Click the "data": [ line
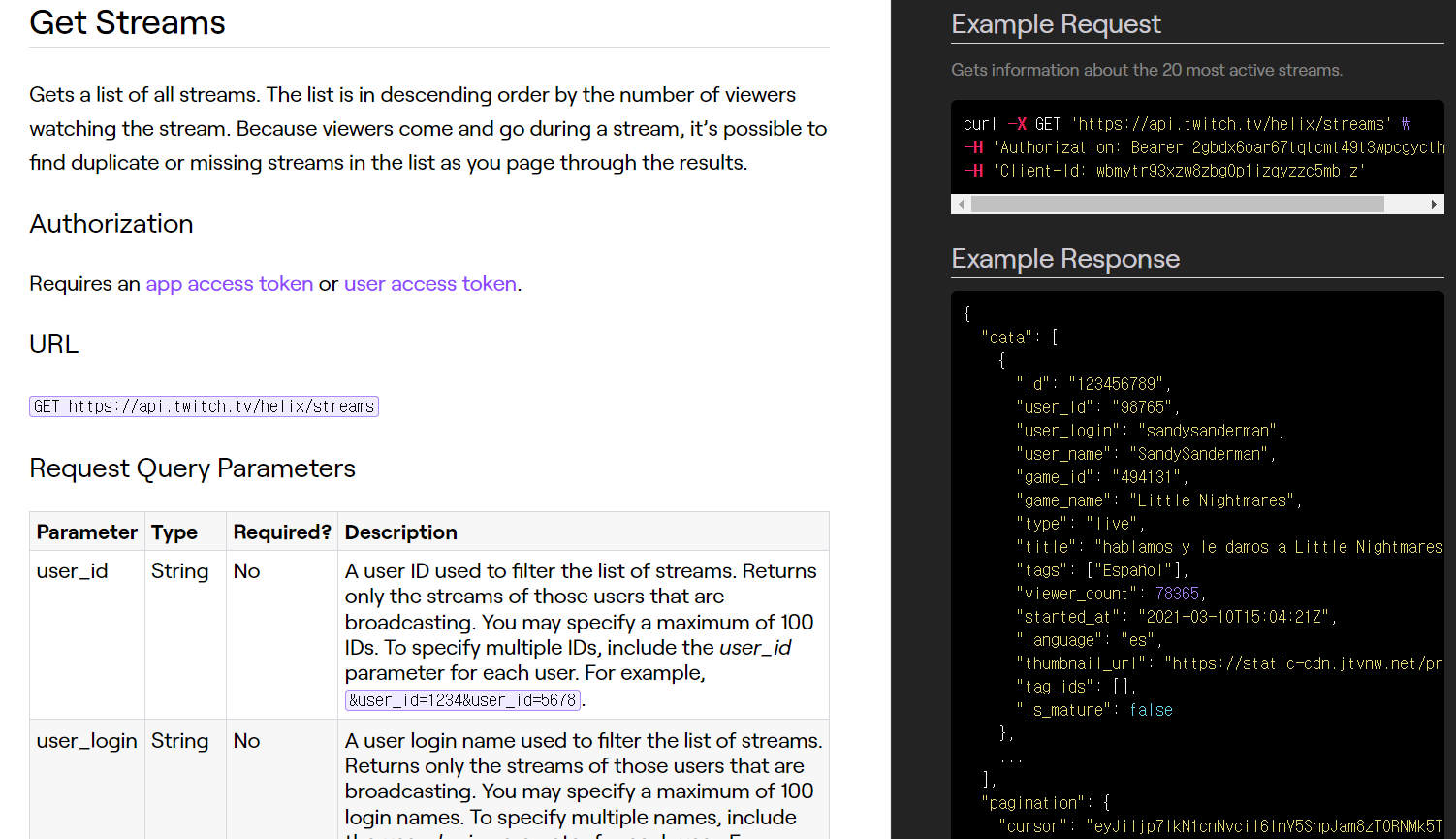The width and height of the screenshot is (1456, 839). [1020, 338]
